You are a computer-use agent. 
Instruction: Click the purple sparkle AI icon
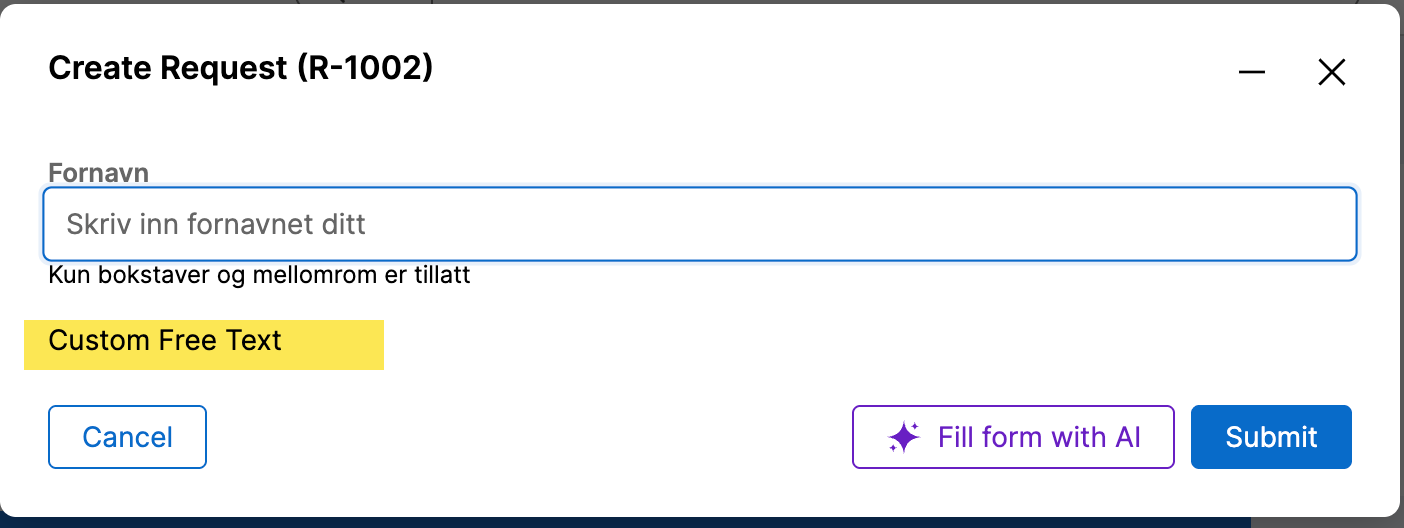pyautogui.click(x=903, y=437)
